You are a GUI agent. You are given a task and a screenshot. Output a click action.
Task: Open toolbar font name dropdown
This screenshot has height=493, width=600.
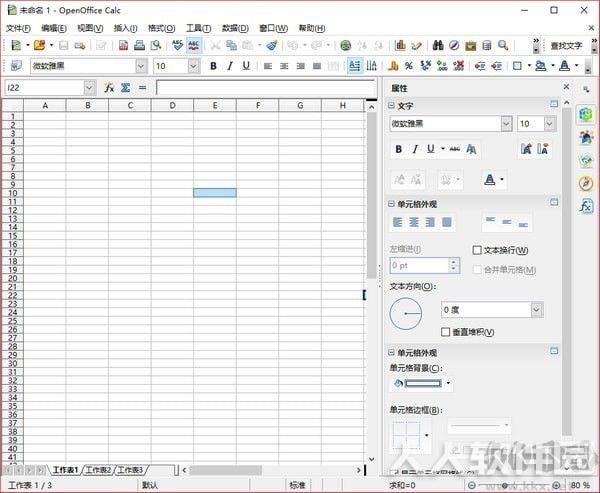[141, 66]
